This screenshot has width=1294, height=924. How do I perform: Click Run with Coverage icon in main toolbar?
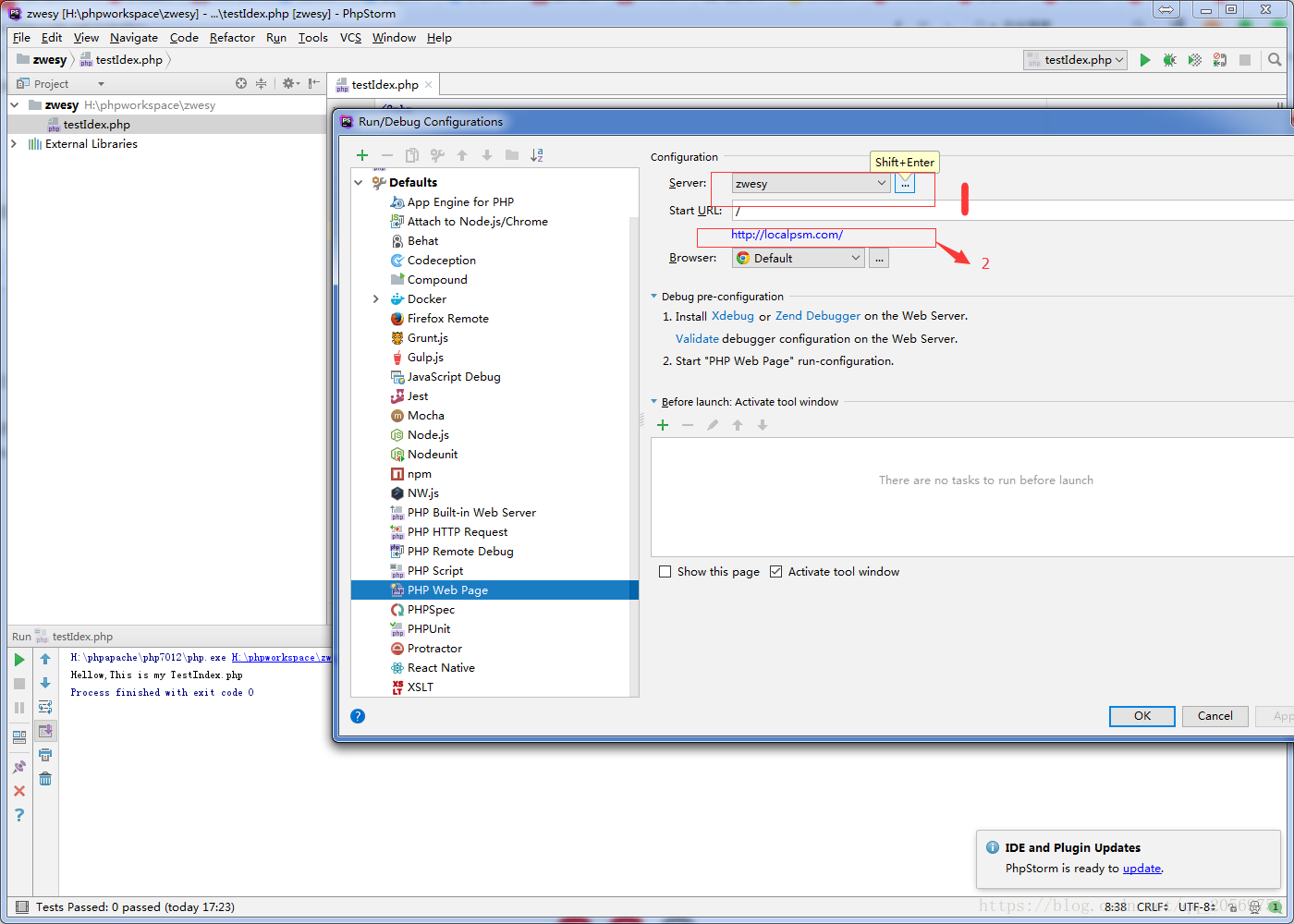point(1195,60)
